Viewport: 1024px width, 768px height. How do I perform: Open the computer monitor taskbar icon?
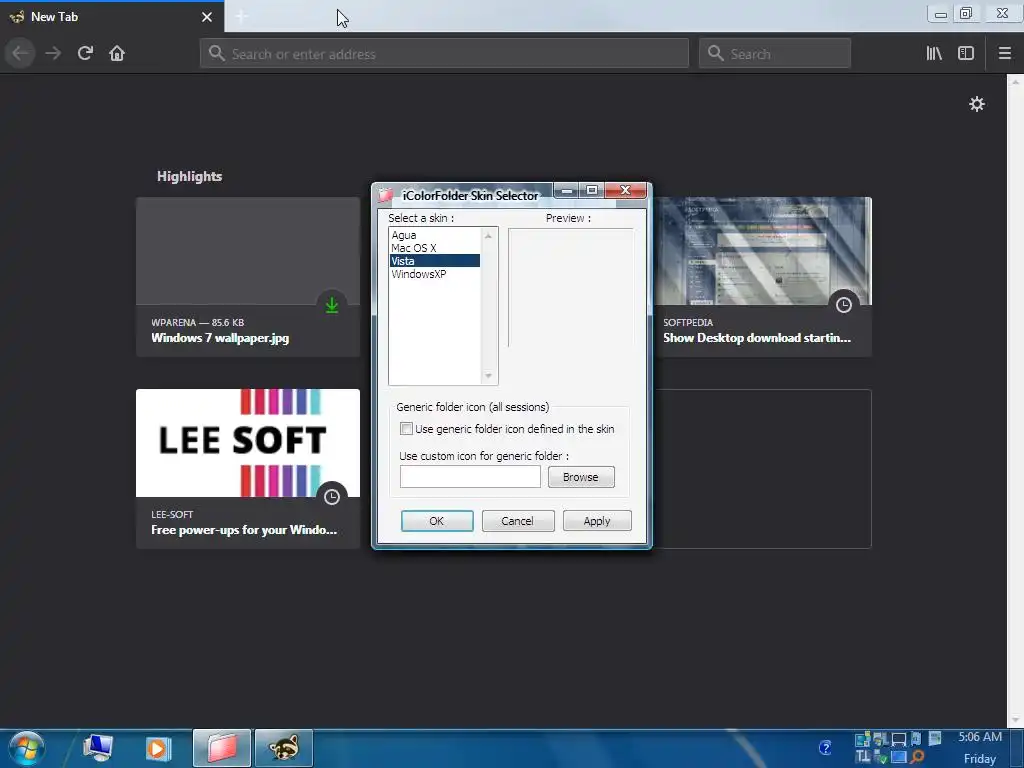[98, 748]
